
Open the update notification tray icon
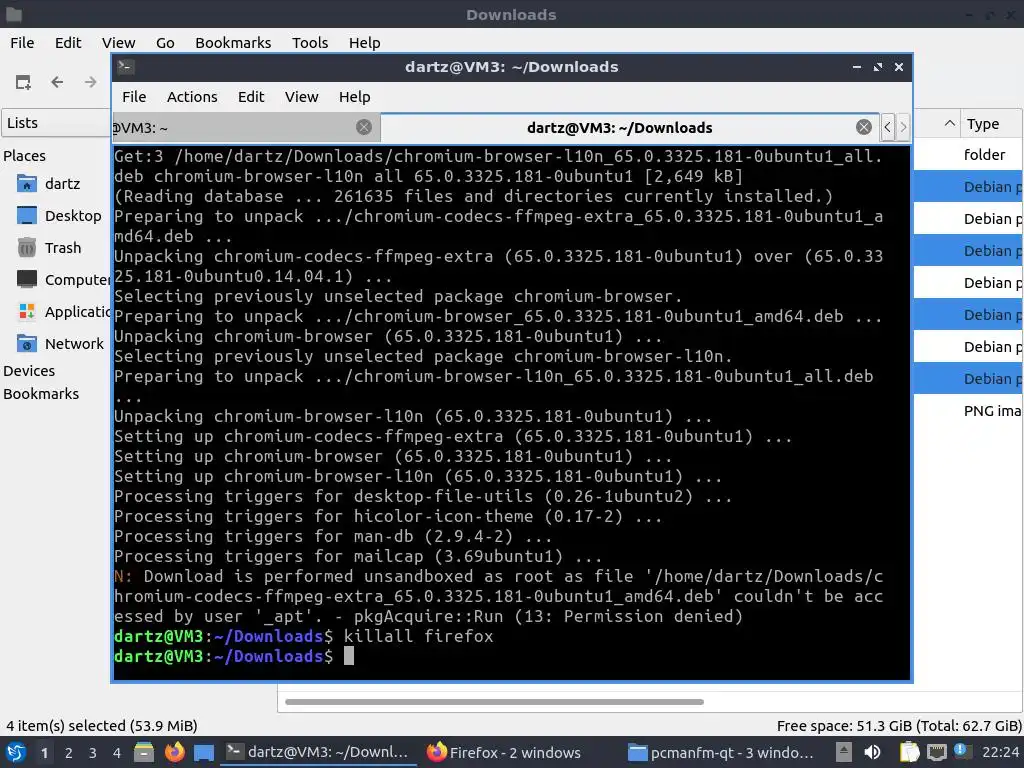point(962,751)
